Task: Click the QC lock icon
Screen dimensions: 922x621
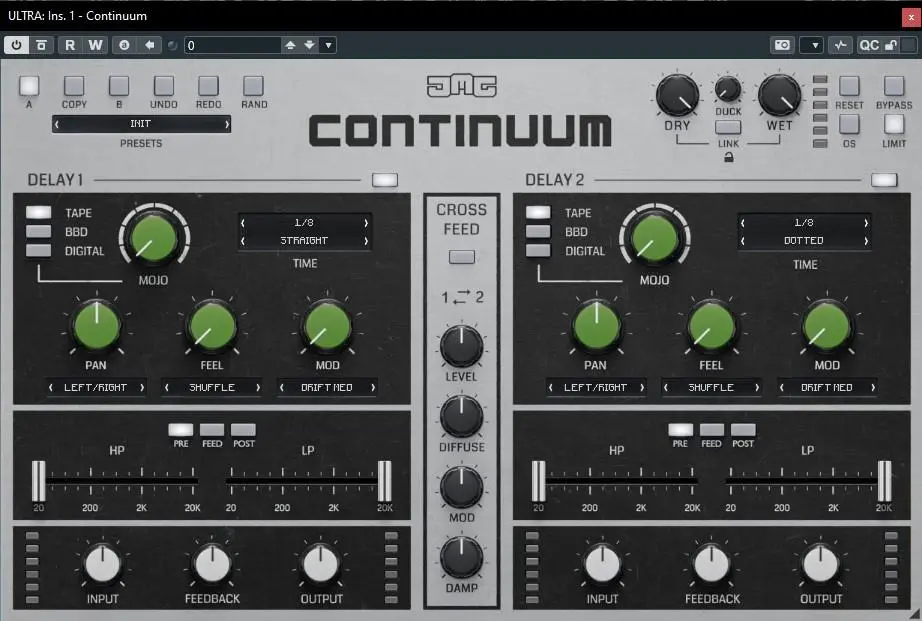Action: tap(890, 45)
